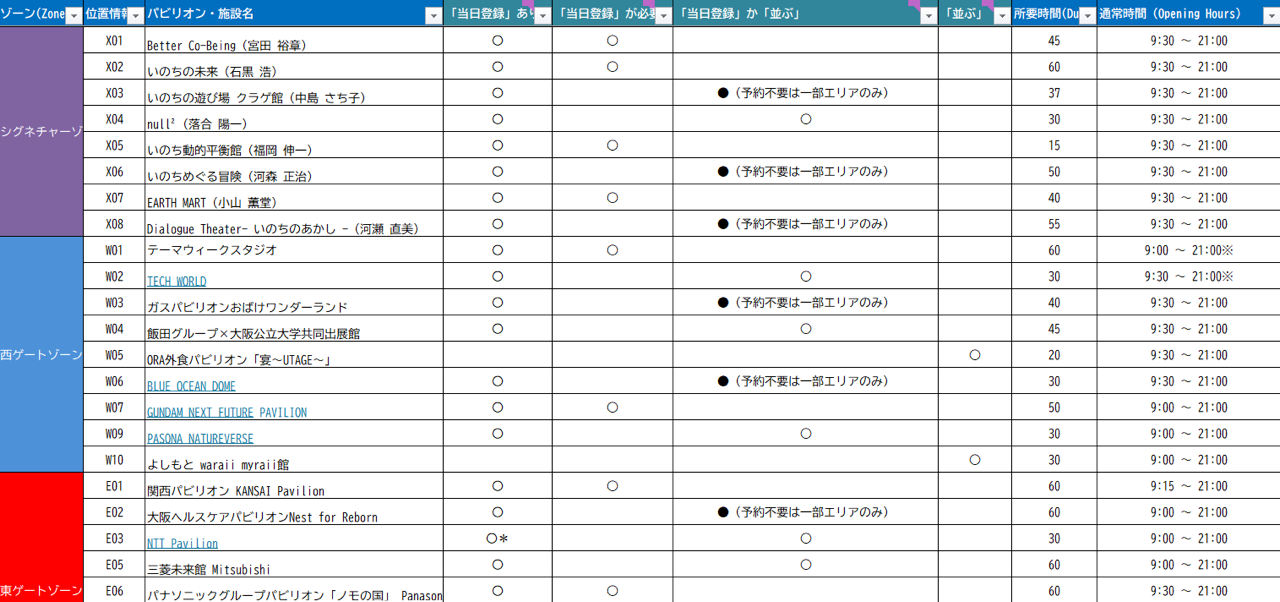Click duration value 20 in row W05
The width and height of the screenshot is (1280, 602).
click(x=1054, y=355)
